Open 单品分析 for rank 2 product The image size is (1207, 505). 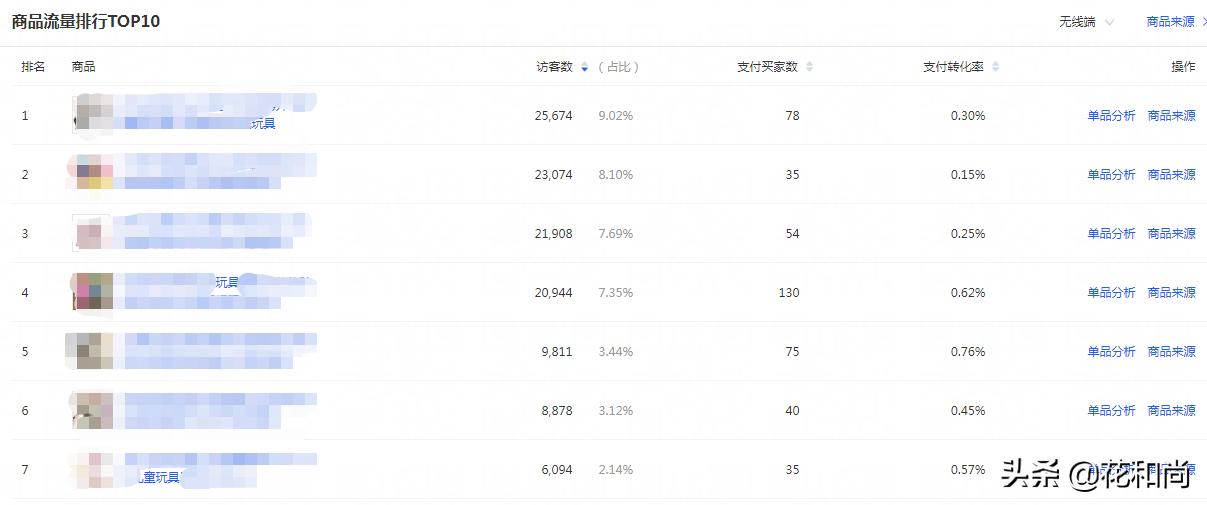coord(1111,175)
